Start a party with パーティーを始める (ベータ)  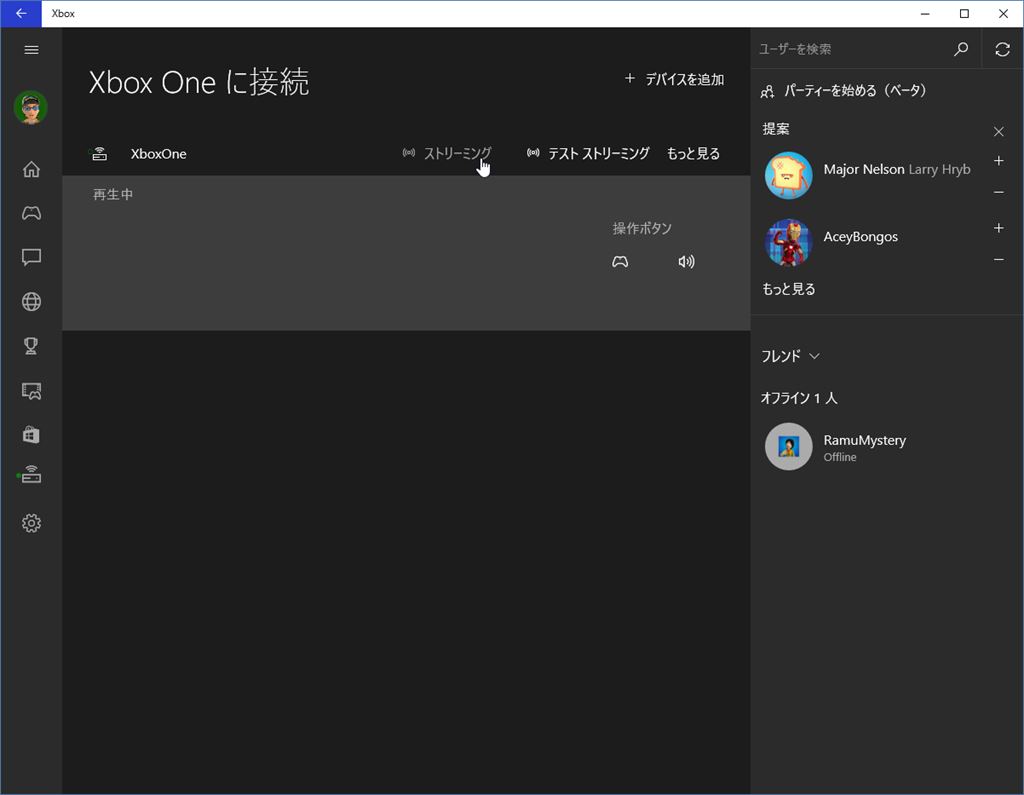click(844, 91)
